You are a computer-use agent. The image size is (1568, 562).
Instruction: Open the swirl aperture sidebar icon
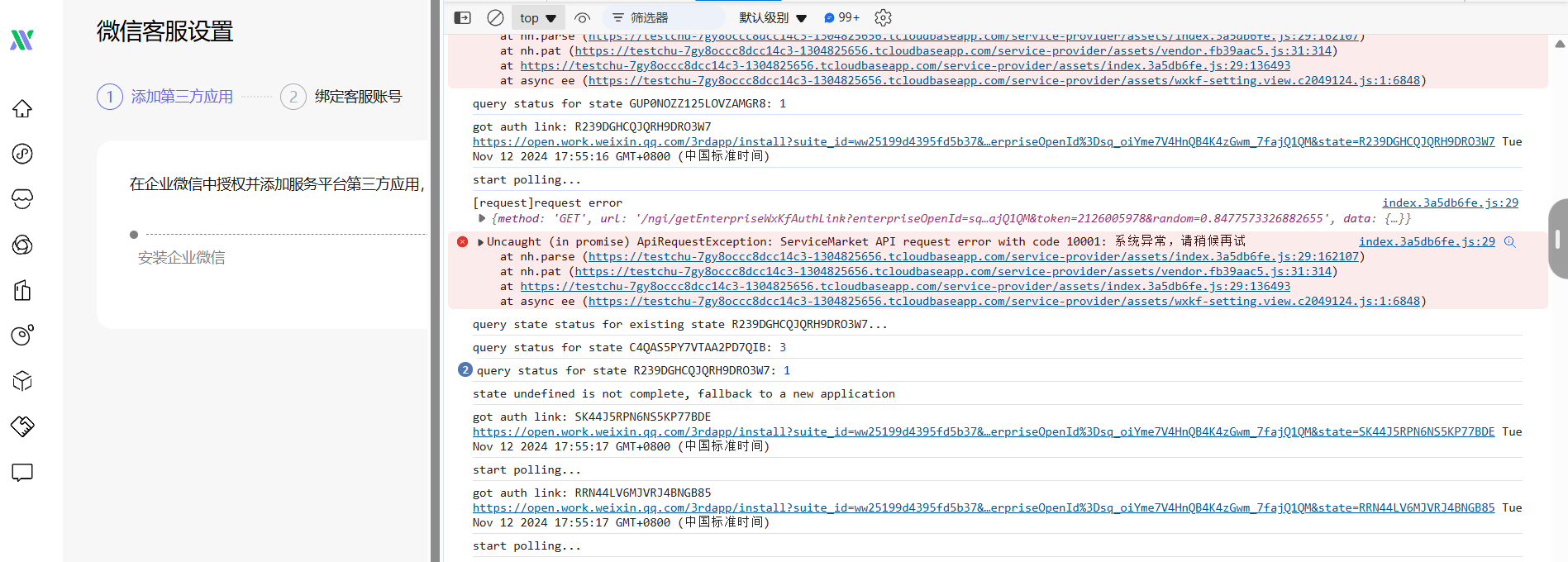tap(22, 245)
